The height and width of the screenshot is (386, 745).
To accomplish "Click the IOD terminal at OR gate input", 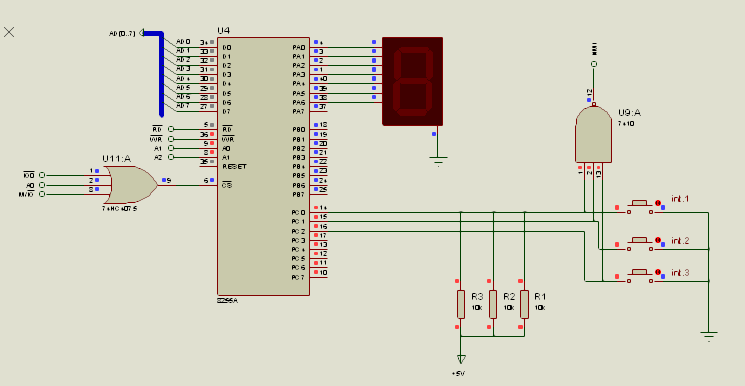I will (42, 175).
